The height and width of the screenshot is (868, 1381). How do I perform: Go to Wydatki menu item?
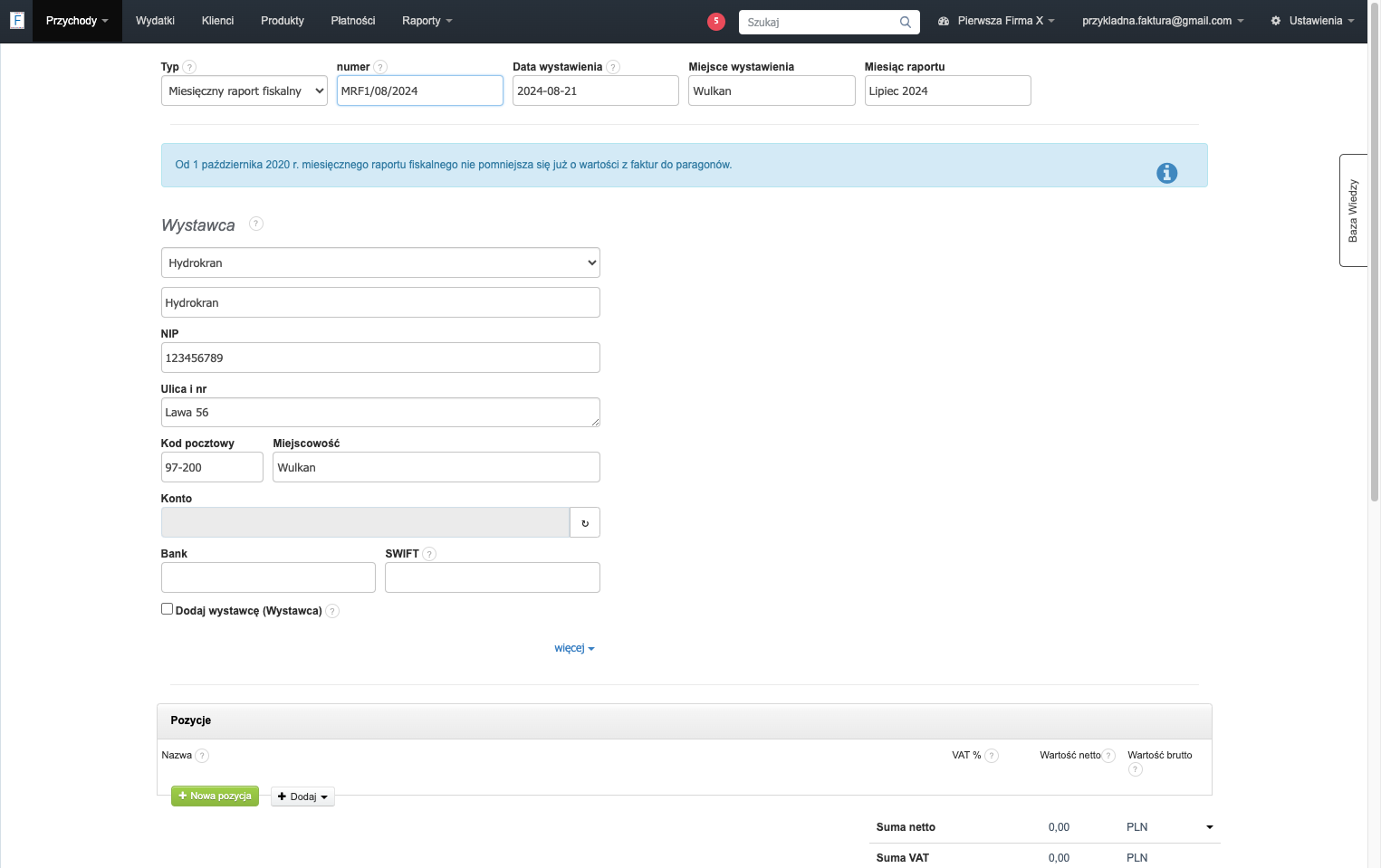[155, 21]
